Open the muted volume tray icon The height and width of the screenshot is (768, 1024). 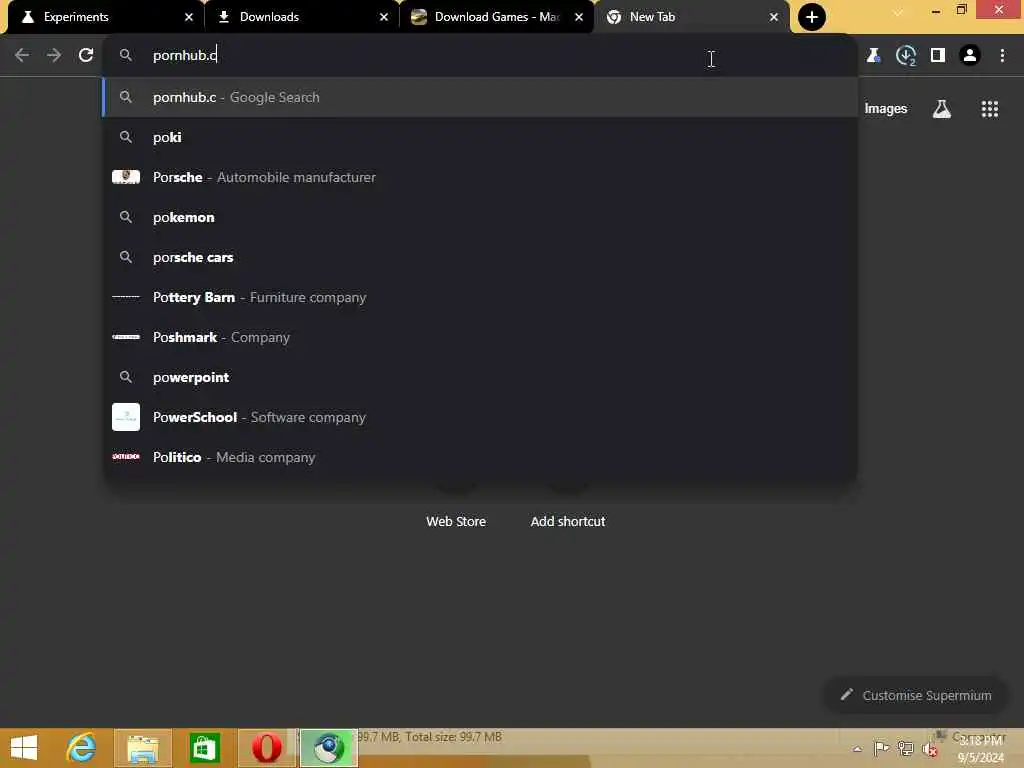[x=930, y=749]
